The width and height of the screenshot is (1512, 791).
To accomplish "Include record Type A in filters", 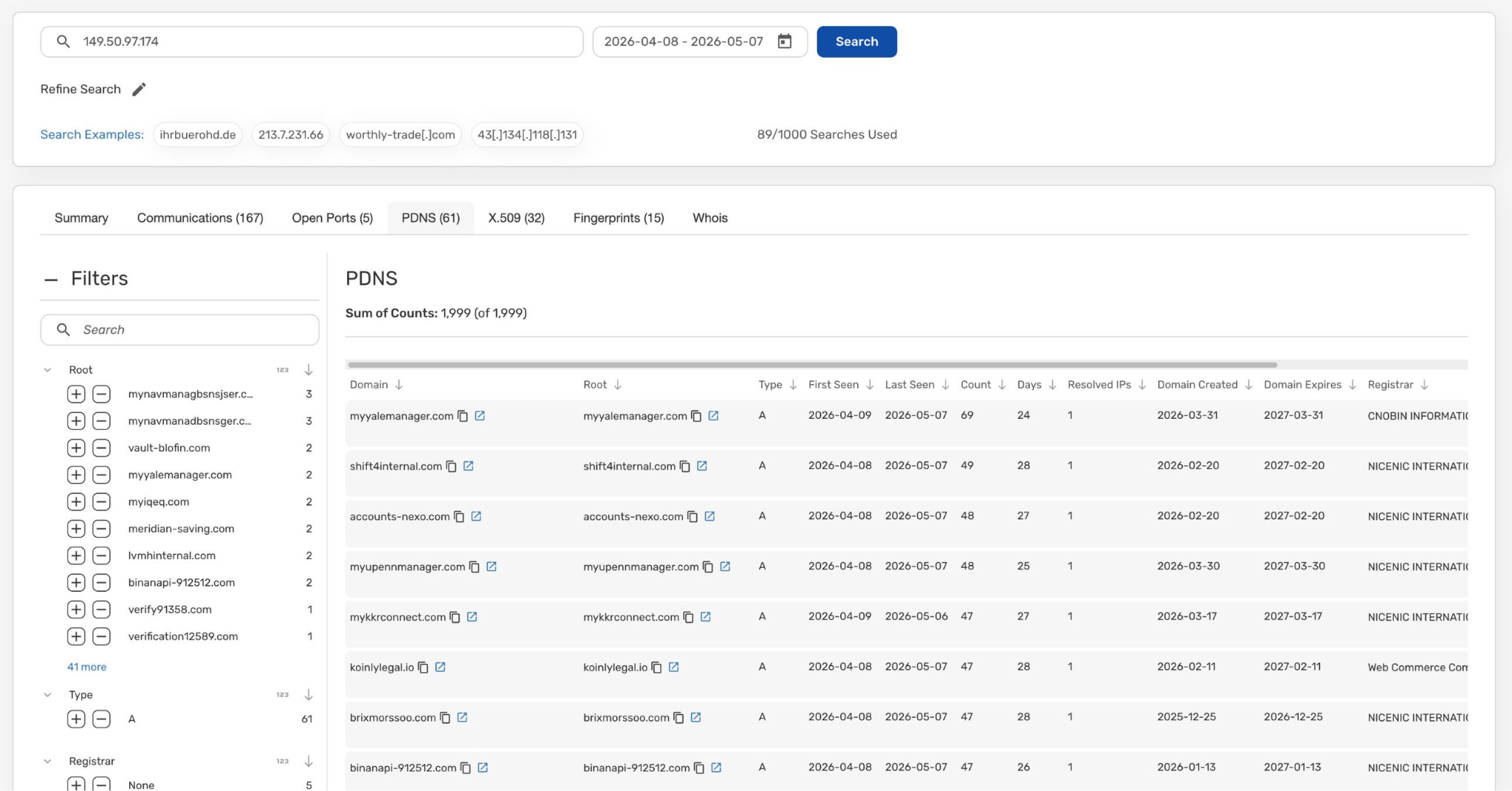I will point(76,719).
